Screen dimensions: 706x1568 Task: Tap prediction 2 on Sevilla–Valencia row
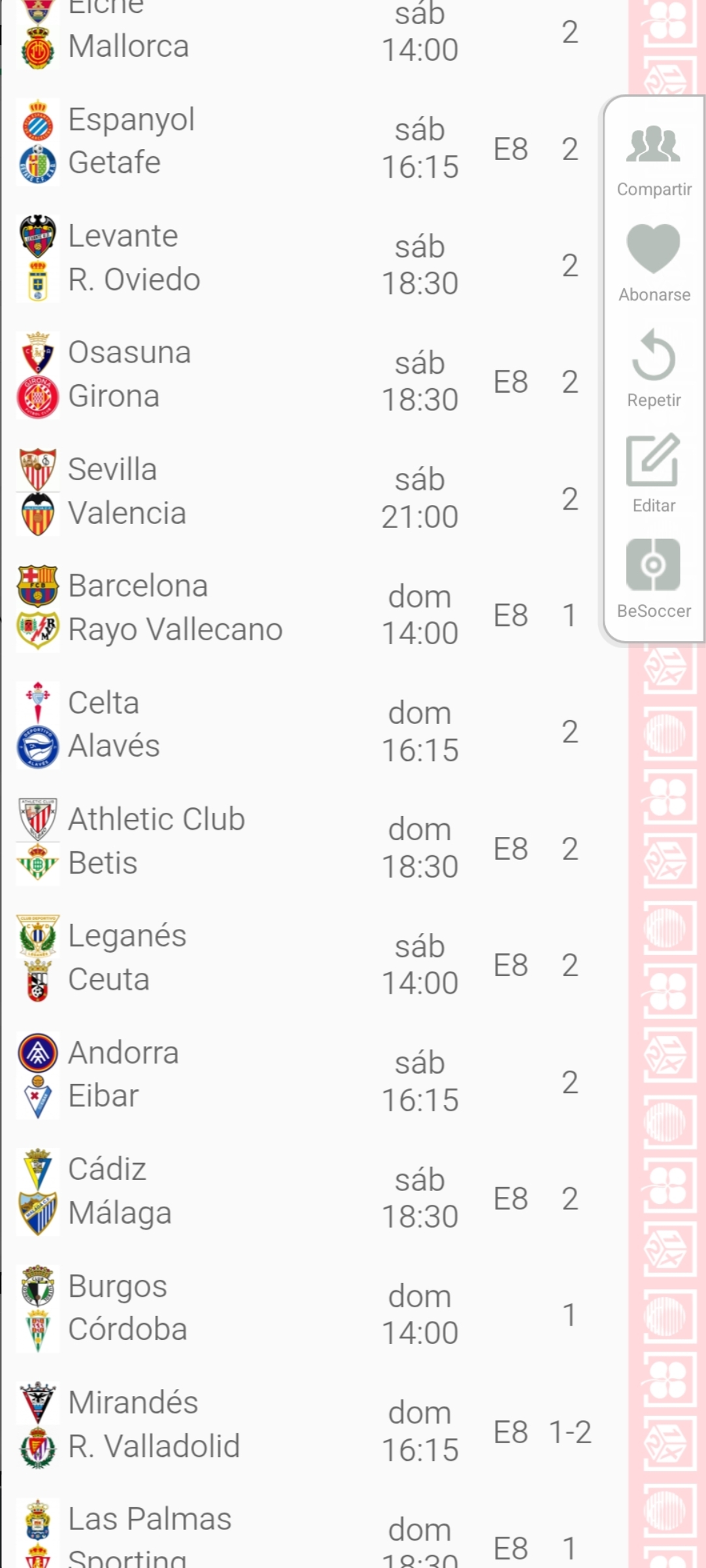[569, 499]
